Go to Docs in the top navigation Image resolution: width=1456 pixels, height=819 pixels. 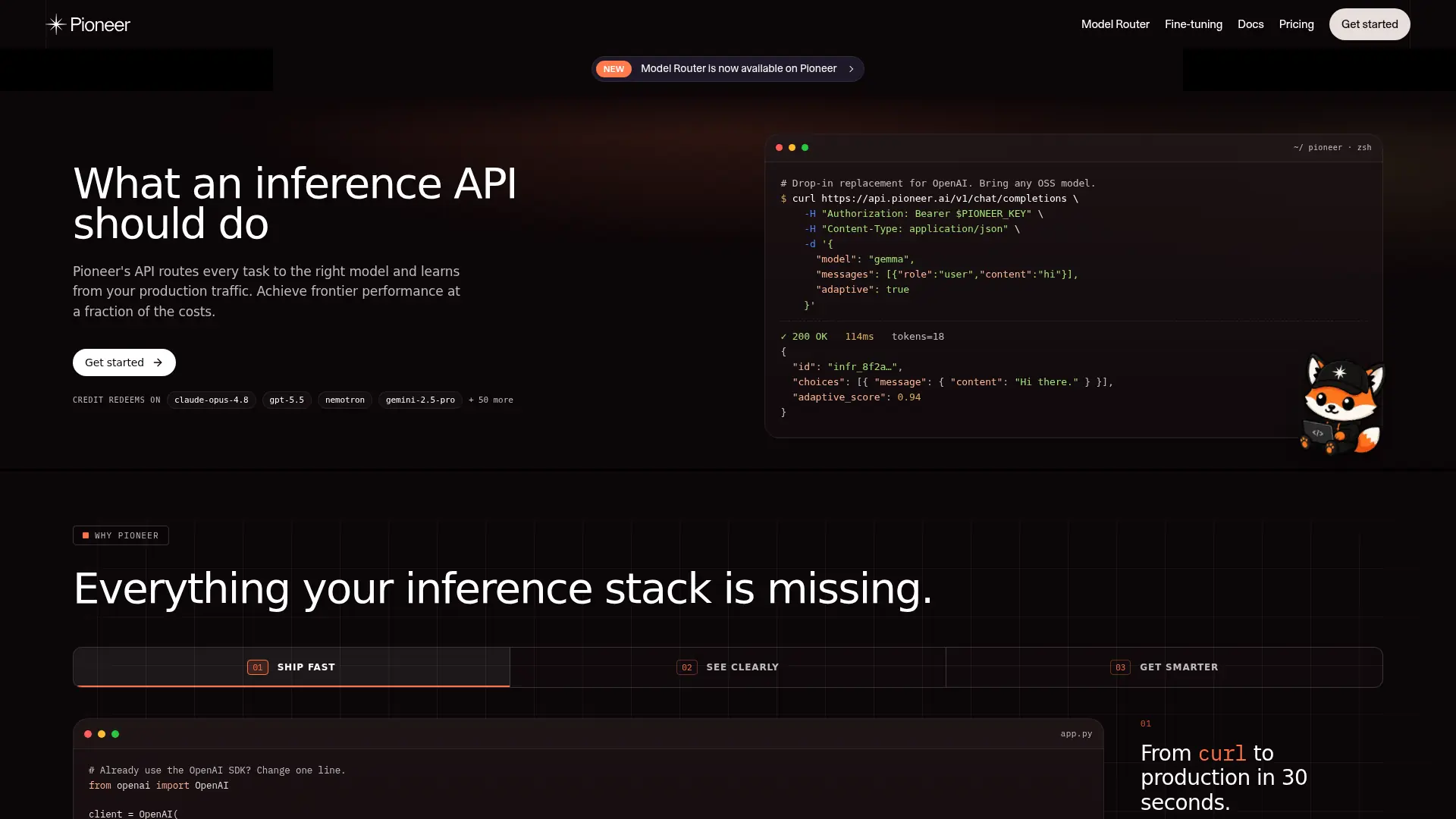click(x=1250, y=24)
